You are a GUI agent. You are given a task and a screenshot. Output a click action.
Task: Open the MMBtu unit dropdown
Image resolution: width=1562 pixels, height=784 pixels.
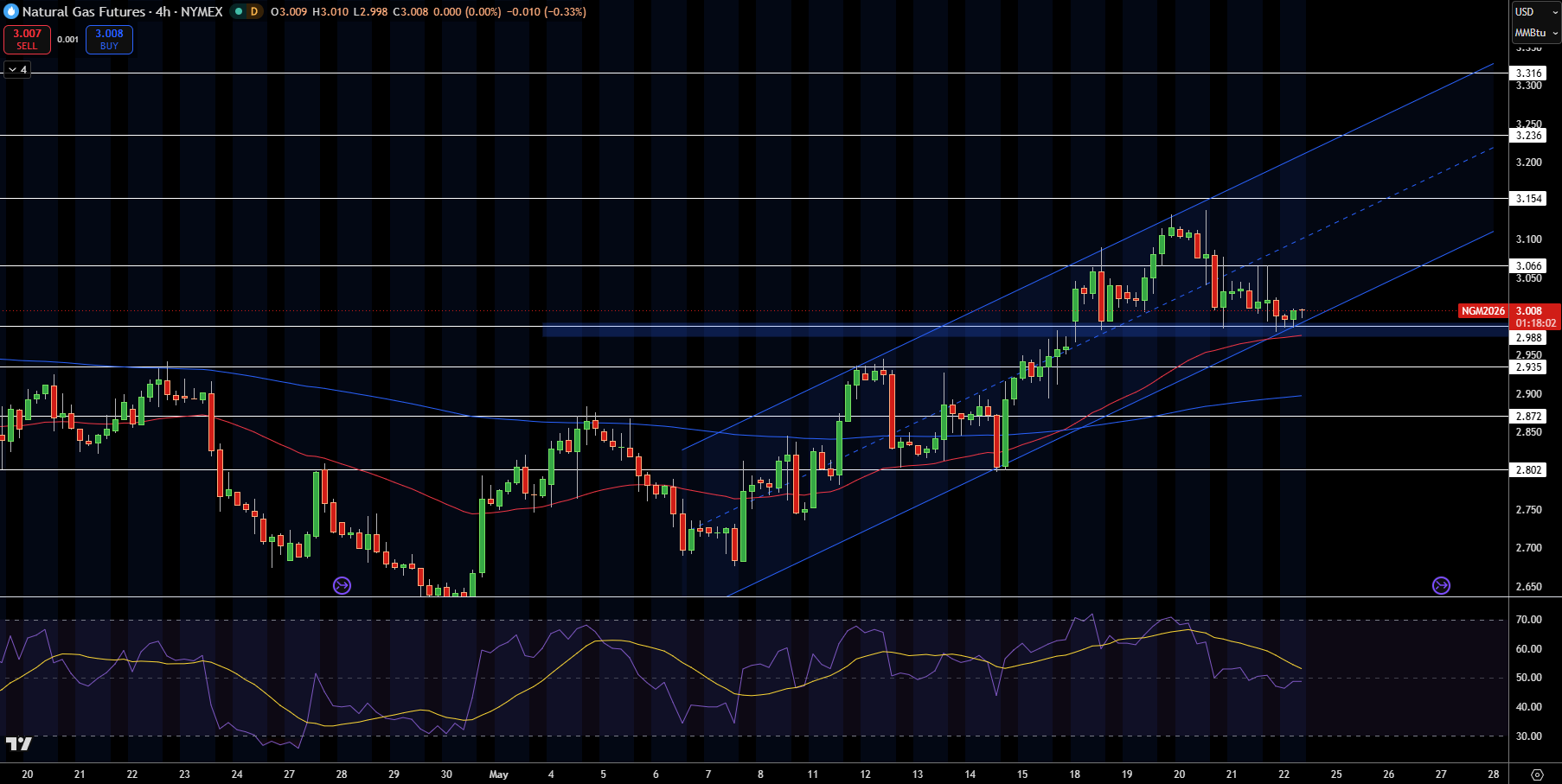click(x=1535, y=33)
